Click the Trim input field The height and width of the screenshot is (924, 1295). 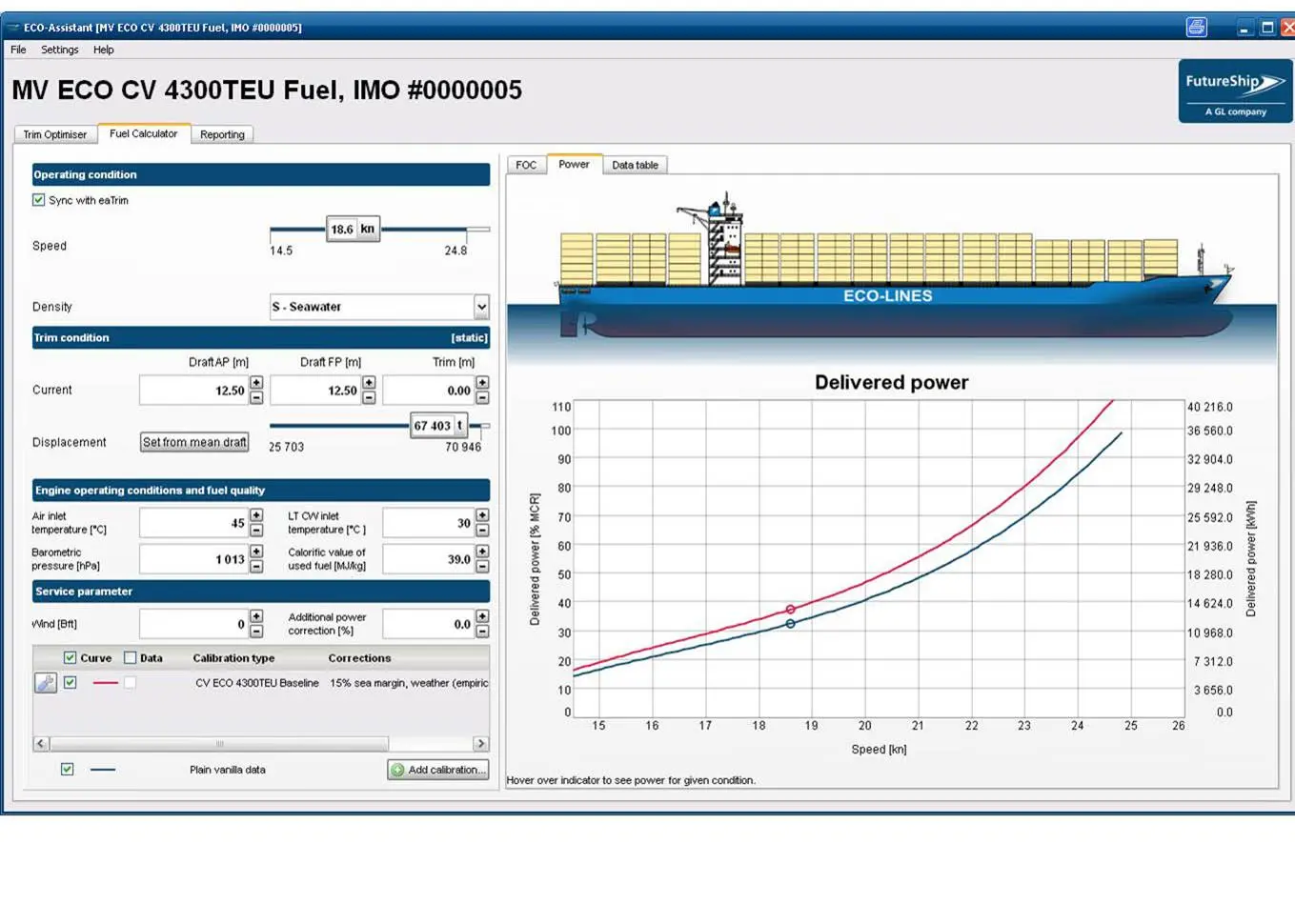click(429, 391)
